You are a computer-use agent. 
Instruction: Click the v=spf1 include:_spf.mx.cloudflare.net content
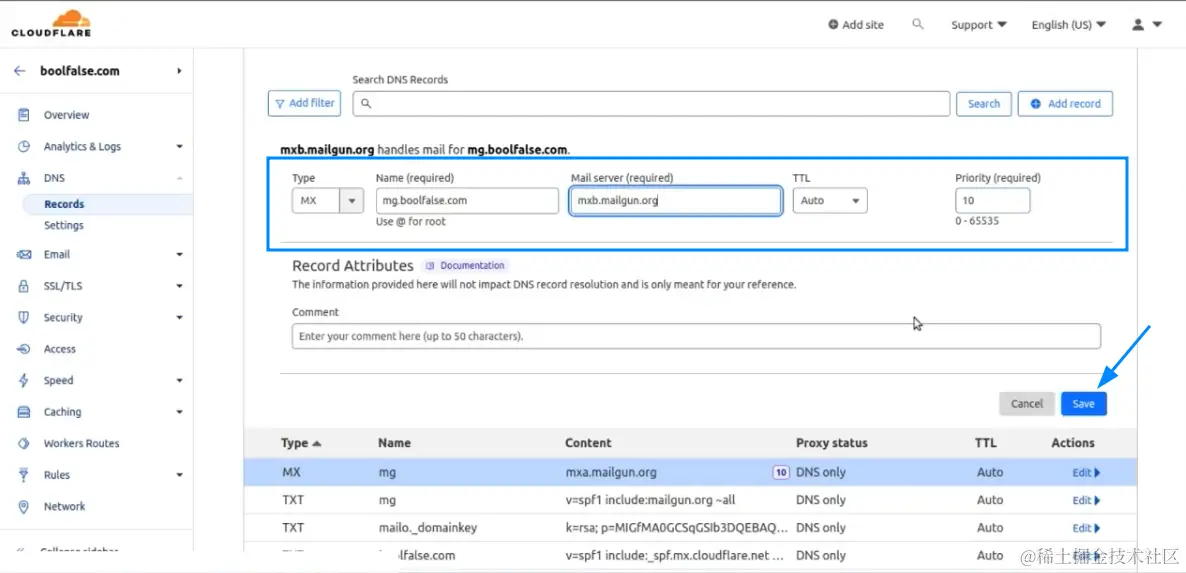tap(674, 556)
